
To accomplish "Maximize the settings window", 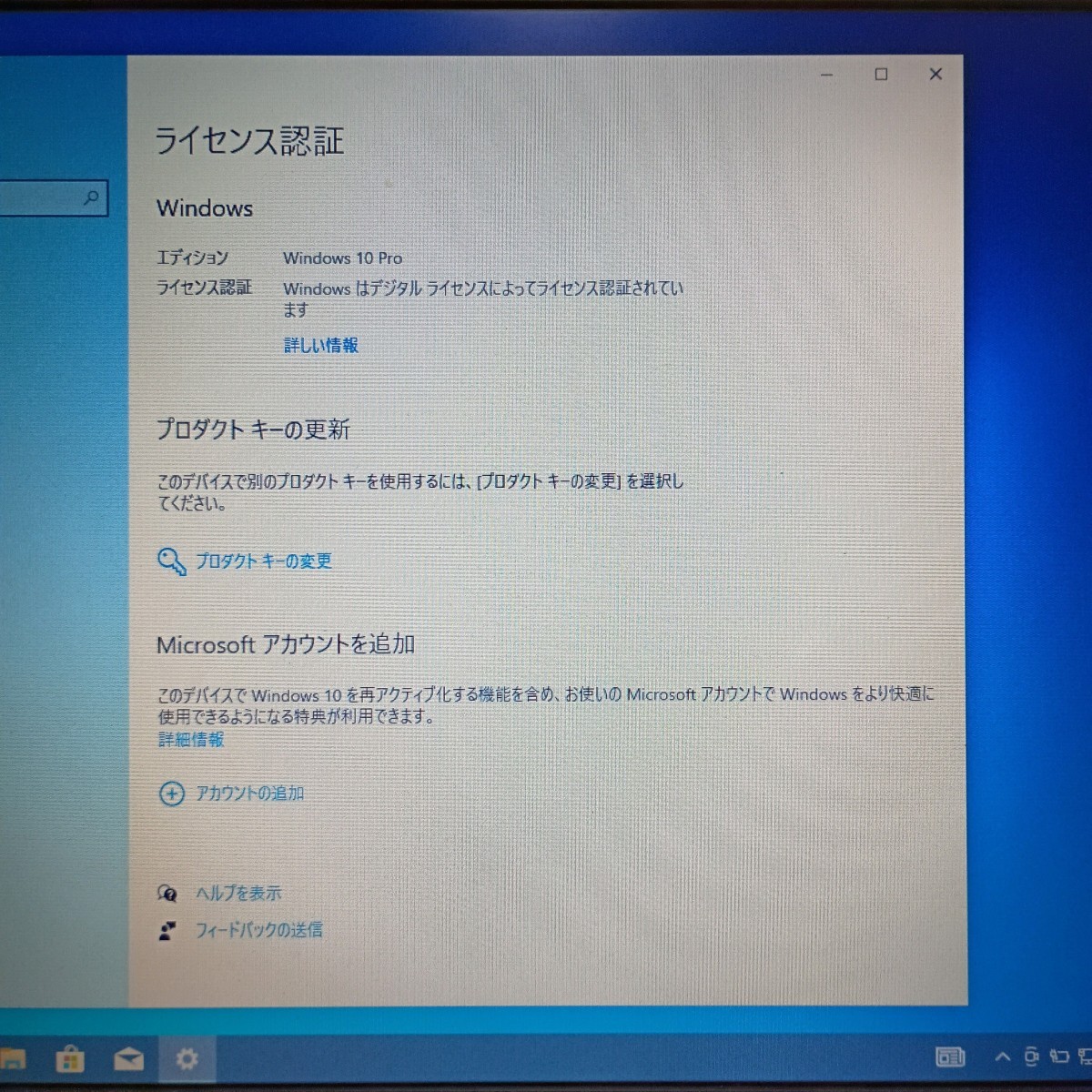I will 881,75.
